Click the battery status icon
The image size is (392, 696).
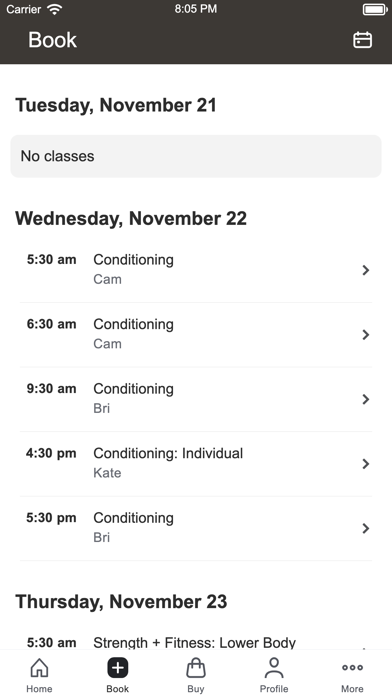375,9
